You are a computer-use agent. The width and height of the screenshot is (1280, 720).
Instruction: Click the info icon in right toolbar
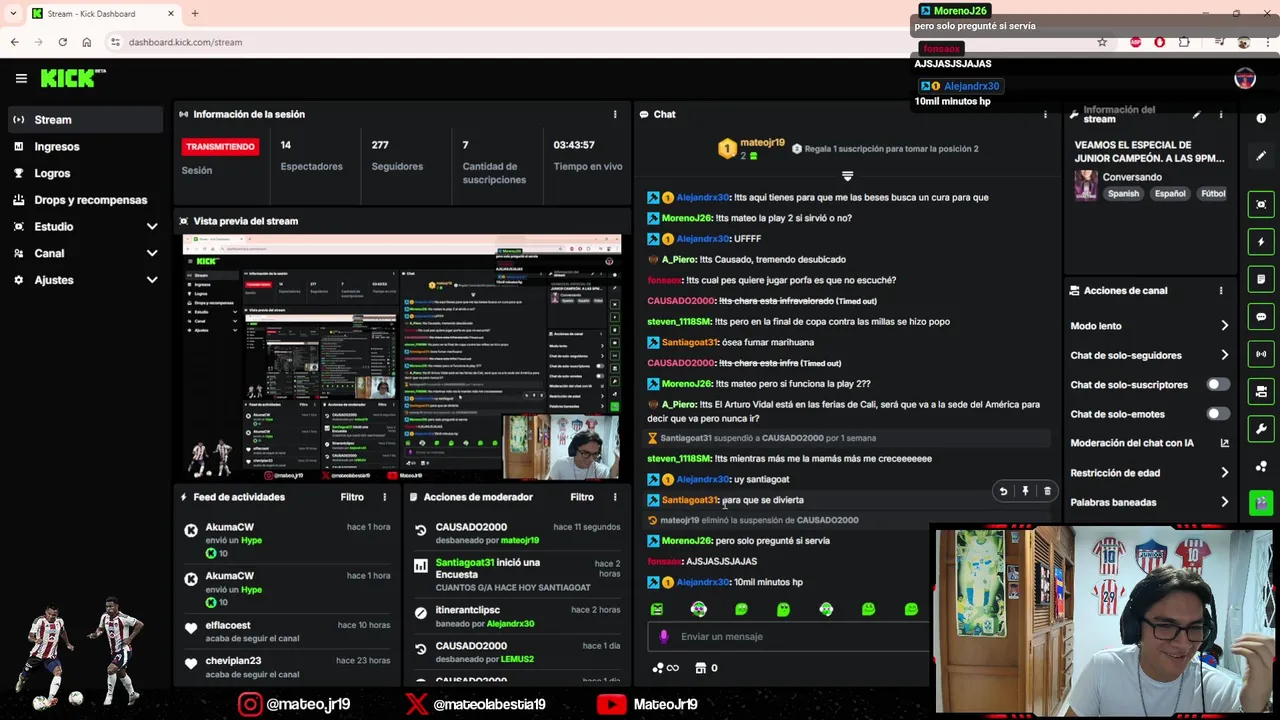point(1261,119)
